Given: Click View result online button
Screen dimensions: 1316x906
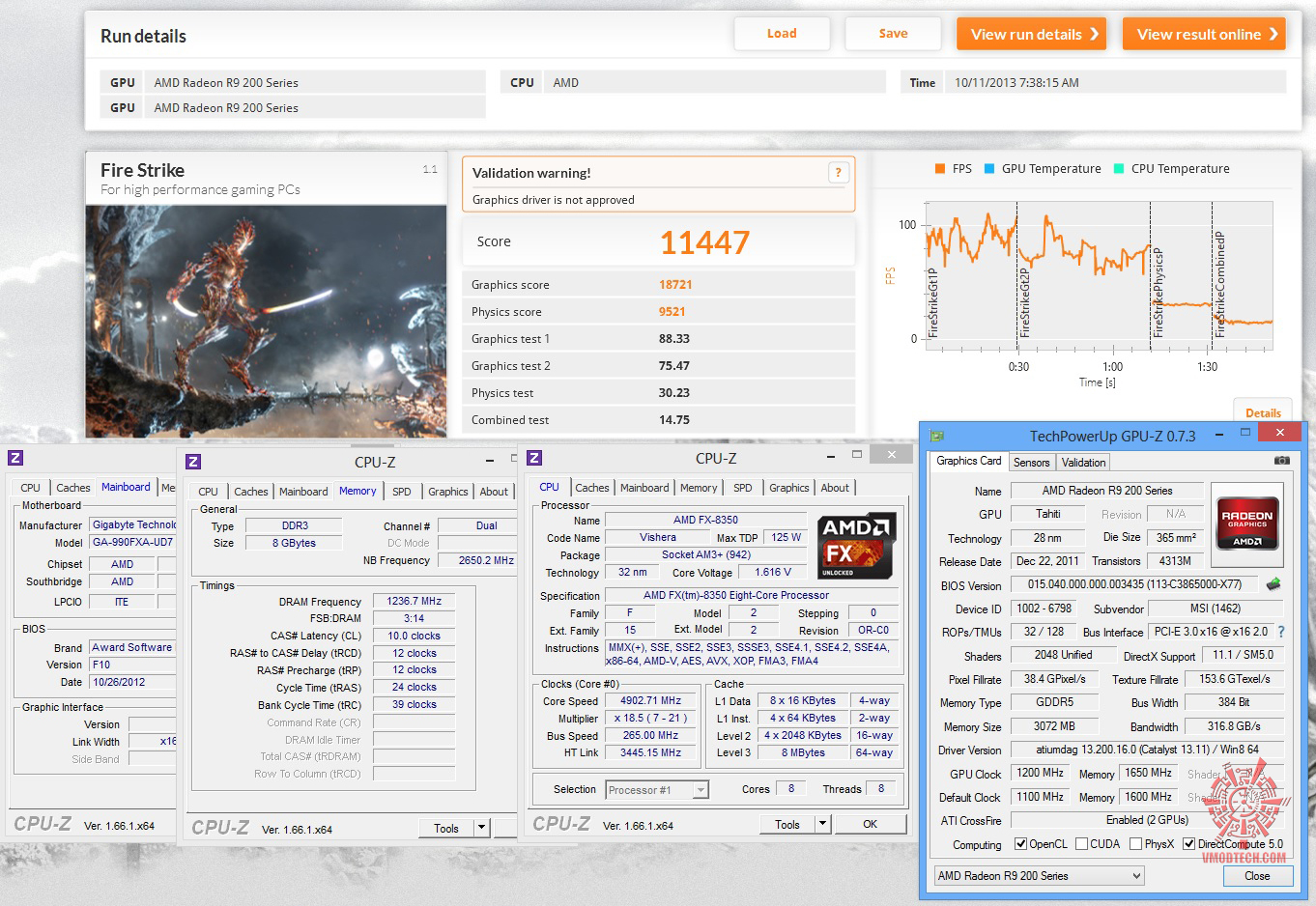Looking at the screenshot, I should pos(1204,34).
